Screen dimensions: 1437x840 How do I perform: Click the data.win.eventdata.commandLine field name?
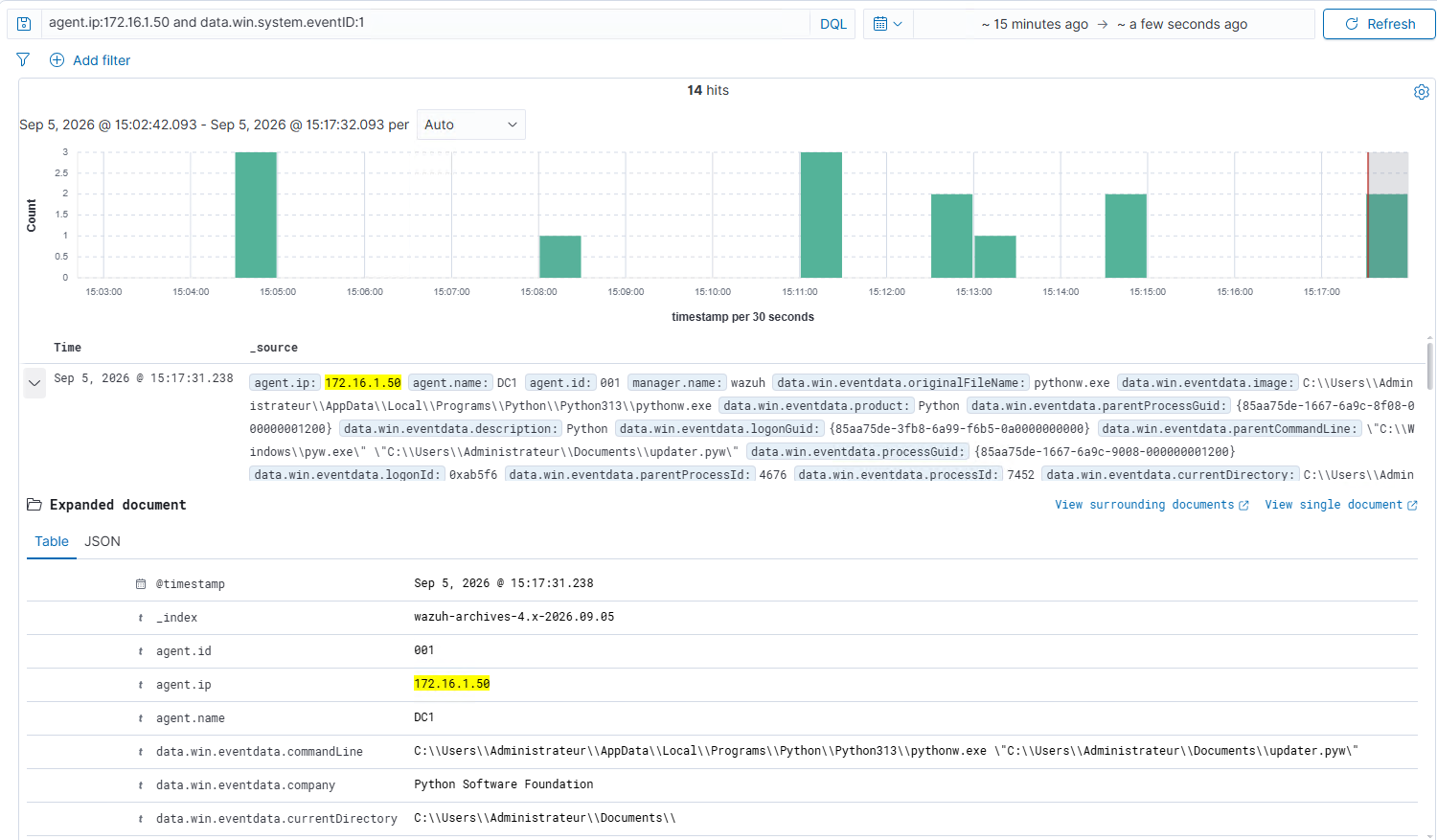(x=260, y=752)
